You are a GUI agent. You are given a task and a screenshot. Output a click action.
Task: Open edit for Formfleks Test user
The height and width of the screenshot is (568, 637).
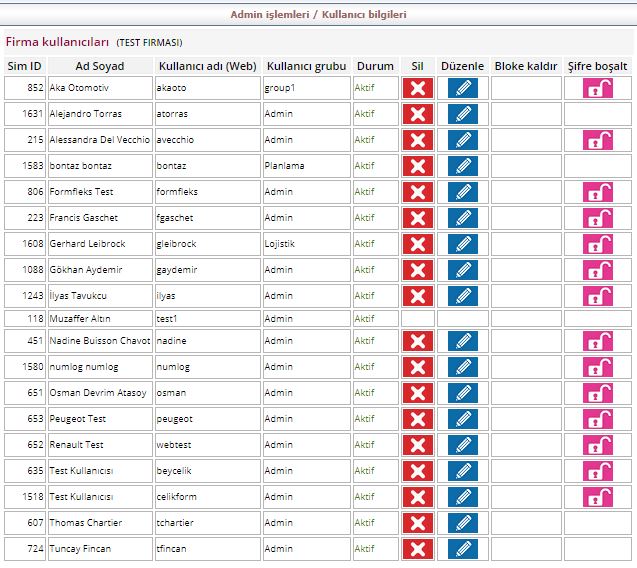pos(462,192)
